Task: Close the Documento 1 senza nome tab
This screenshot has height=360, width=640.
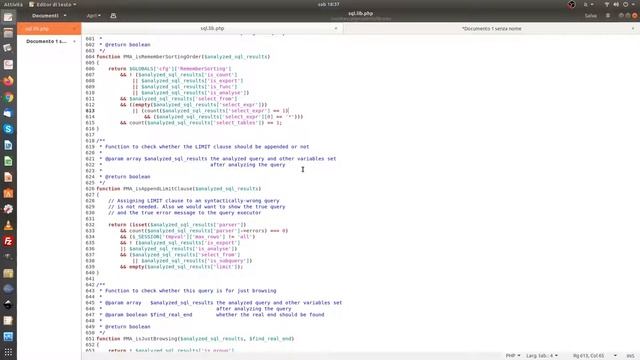Action: [633, 29]
